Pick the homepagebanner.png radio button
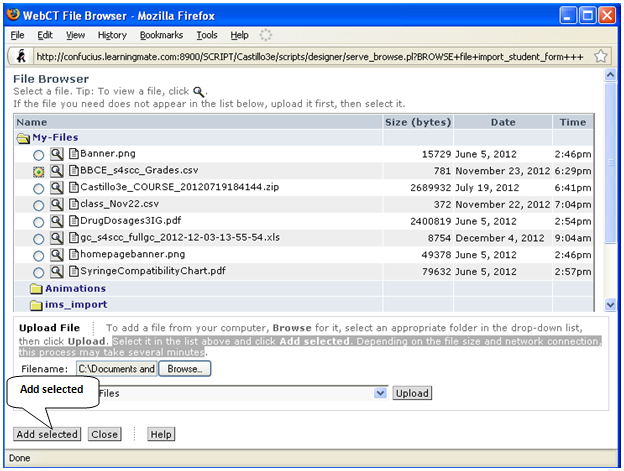This screenshot has width=624, height=471. tap(39, 256)
